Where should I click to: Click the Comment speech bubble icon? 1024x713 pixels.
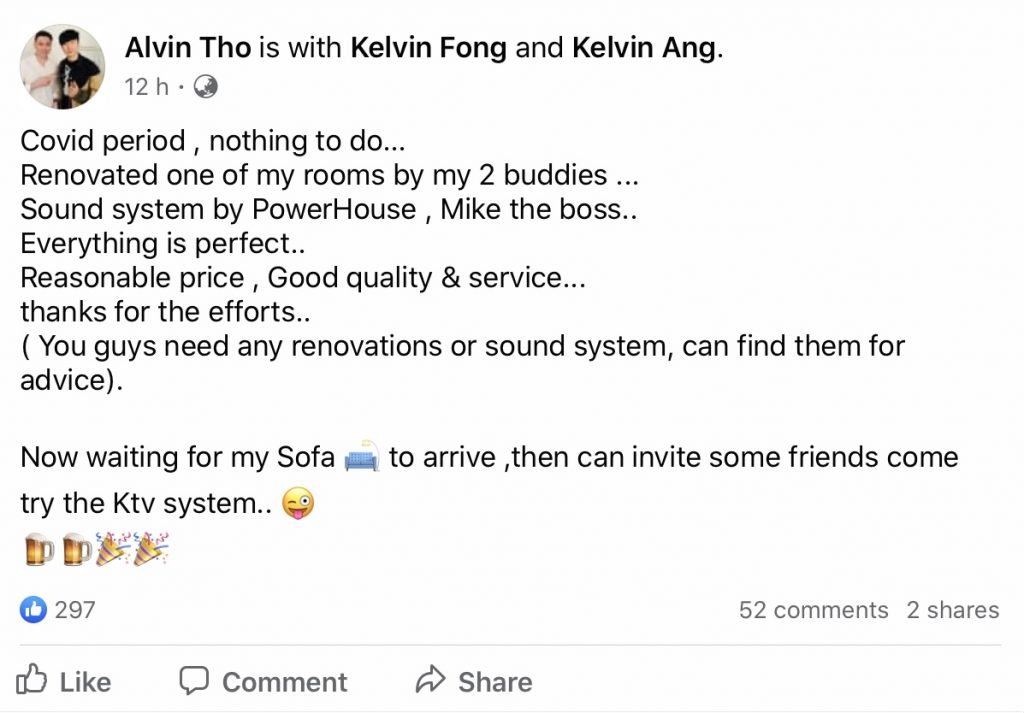click(x=194, y=680)
